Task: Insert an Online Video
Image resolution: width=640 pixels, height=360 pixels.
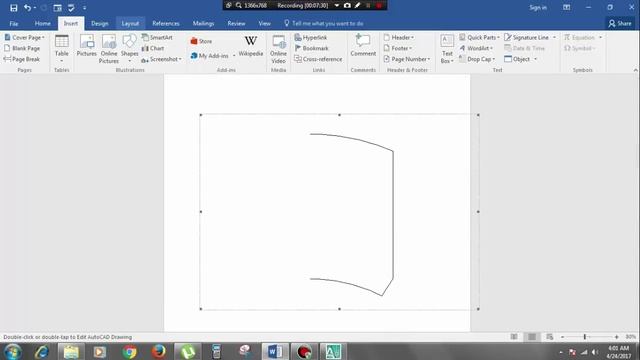Action: pos(278,49)
